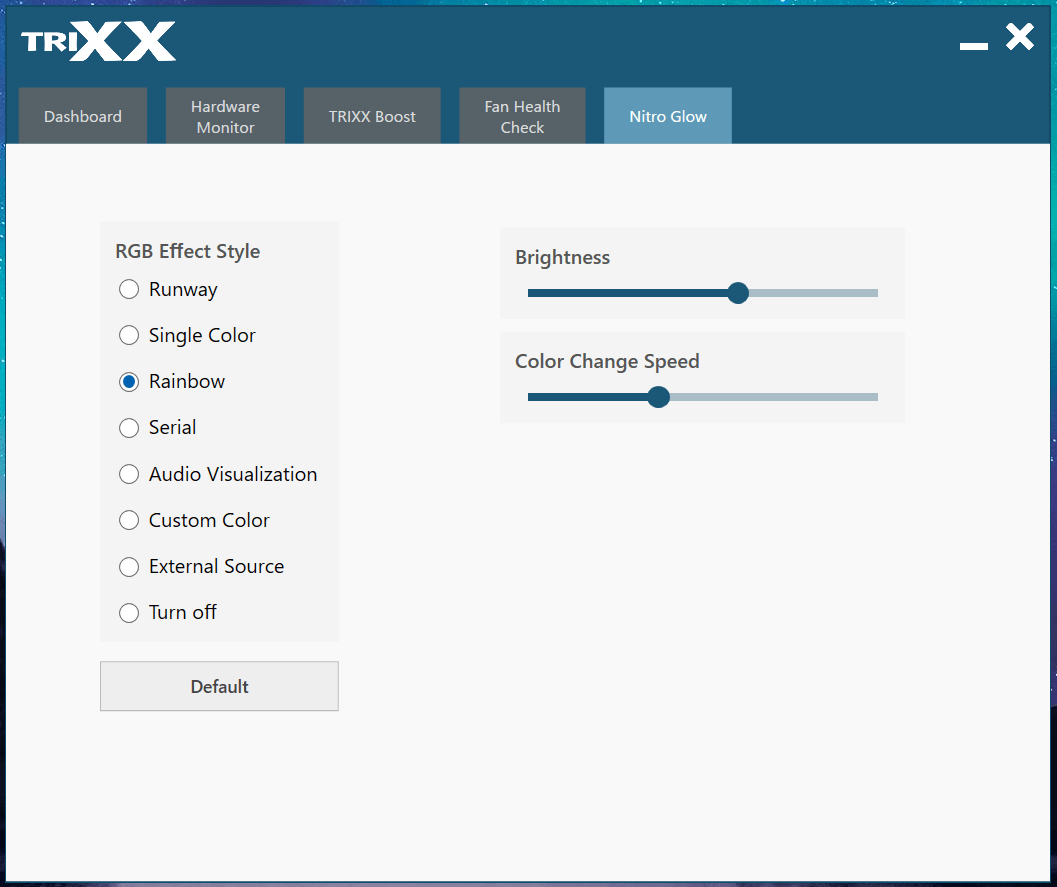The width and height of the screenshot is (1057, 887).
Task: Minimize the TRIXX window
Action: pos(973,45)
